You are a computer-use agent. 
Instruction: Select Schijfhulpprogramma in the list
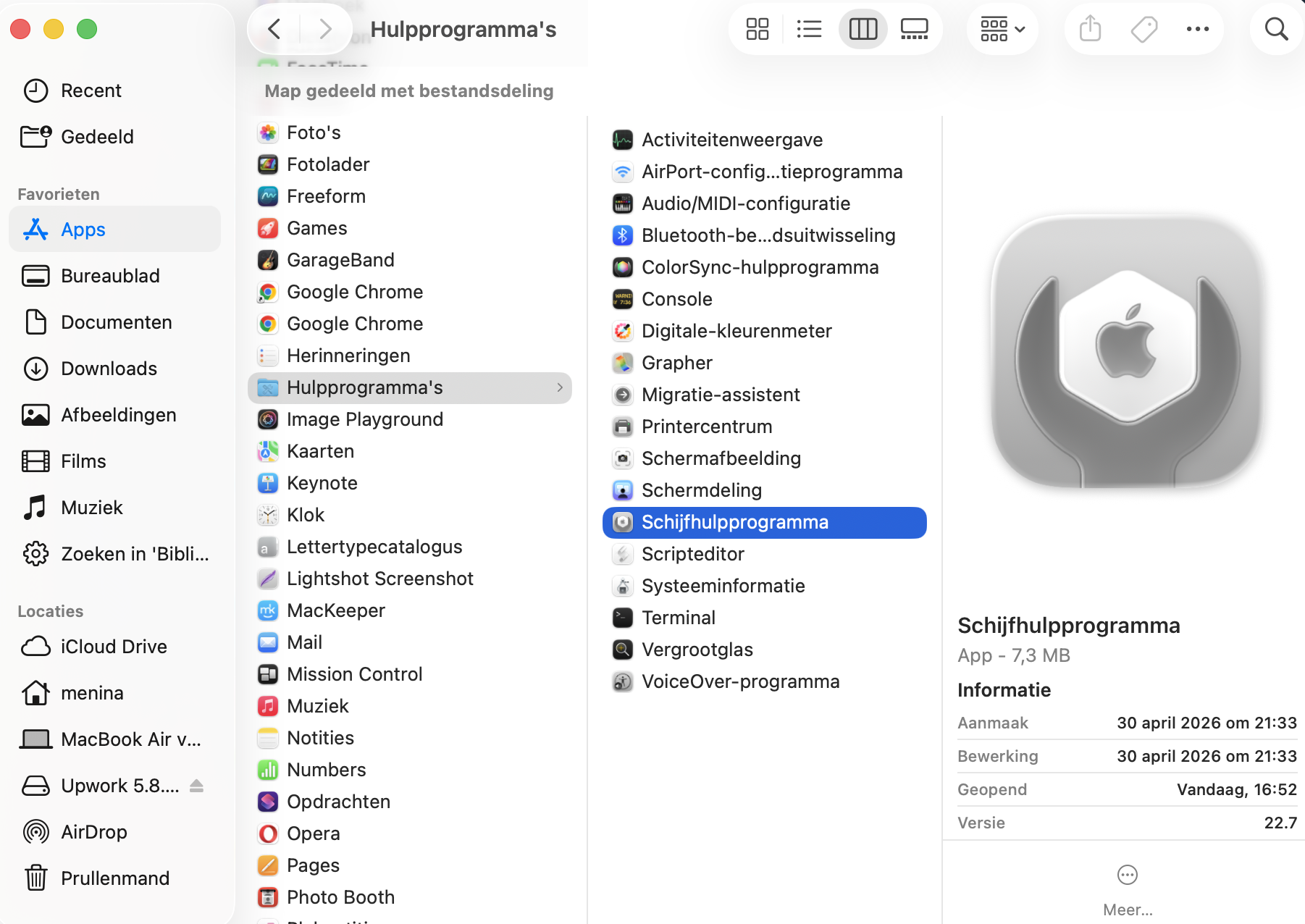tap(765, 522)
